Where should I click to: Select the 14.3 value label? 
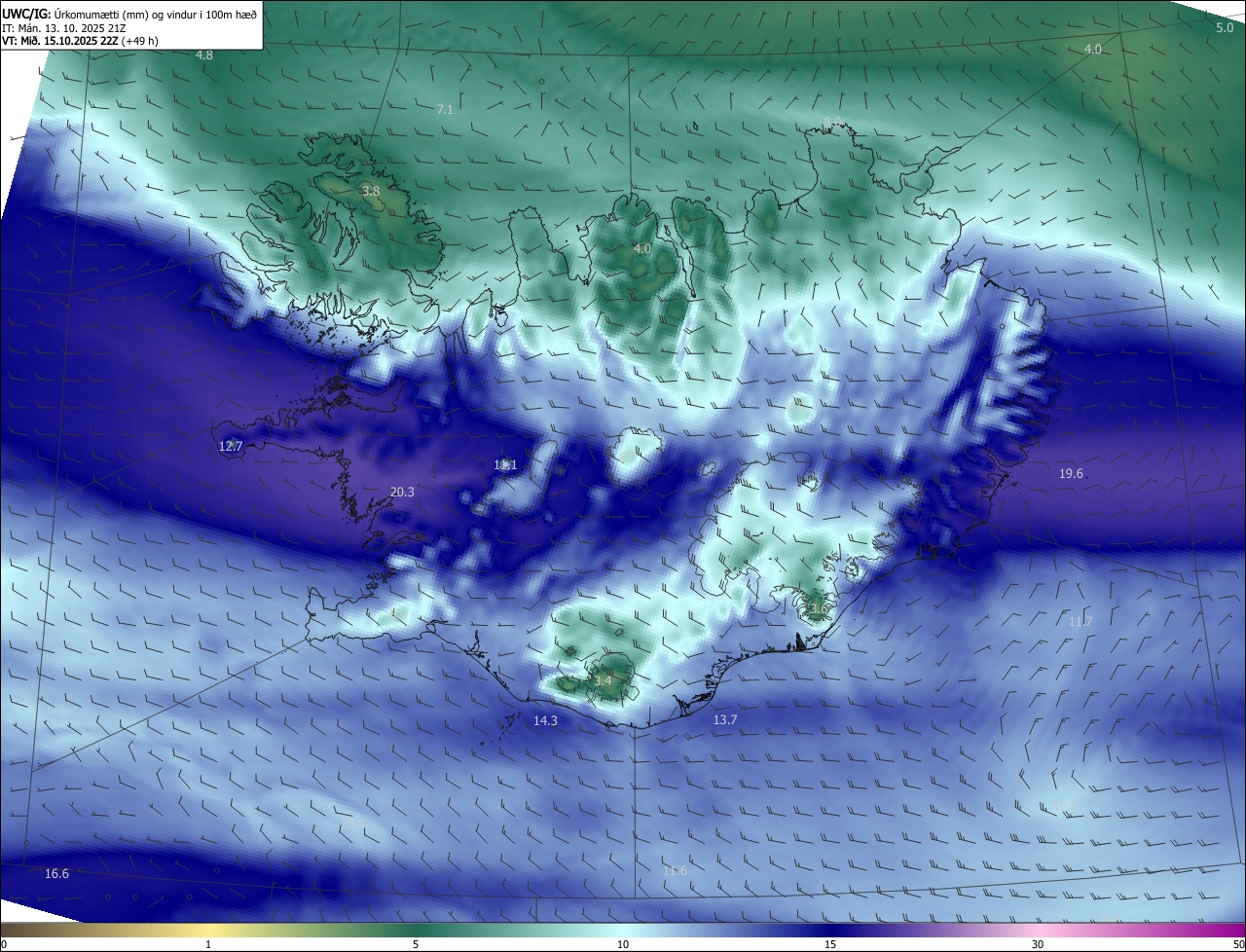(x=545, y=721)
